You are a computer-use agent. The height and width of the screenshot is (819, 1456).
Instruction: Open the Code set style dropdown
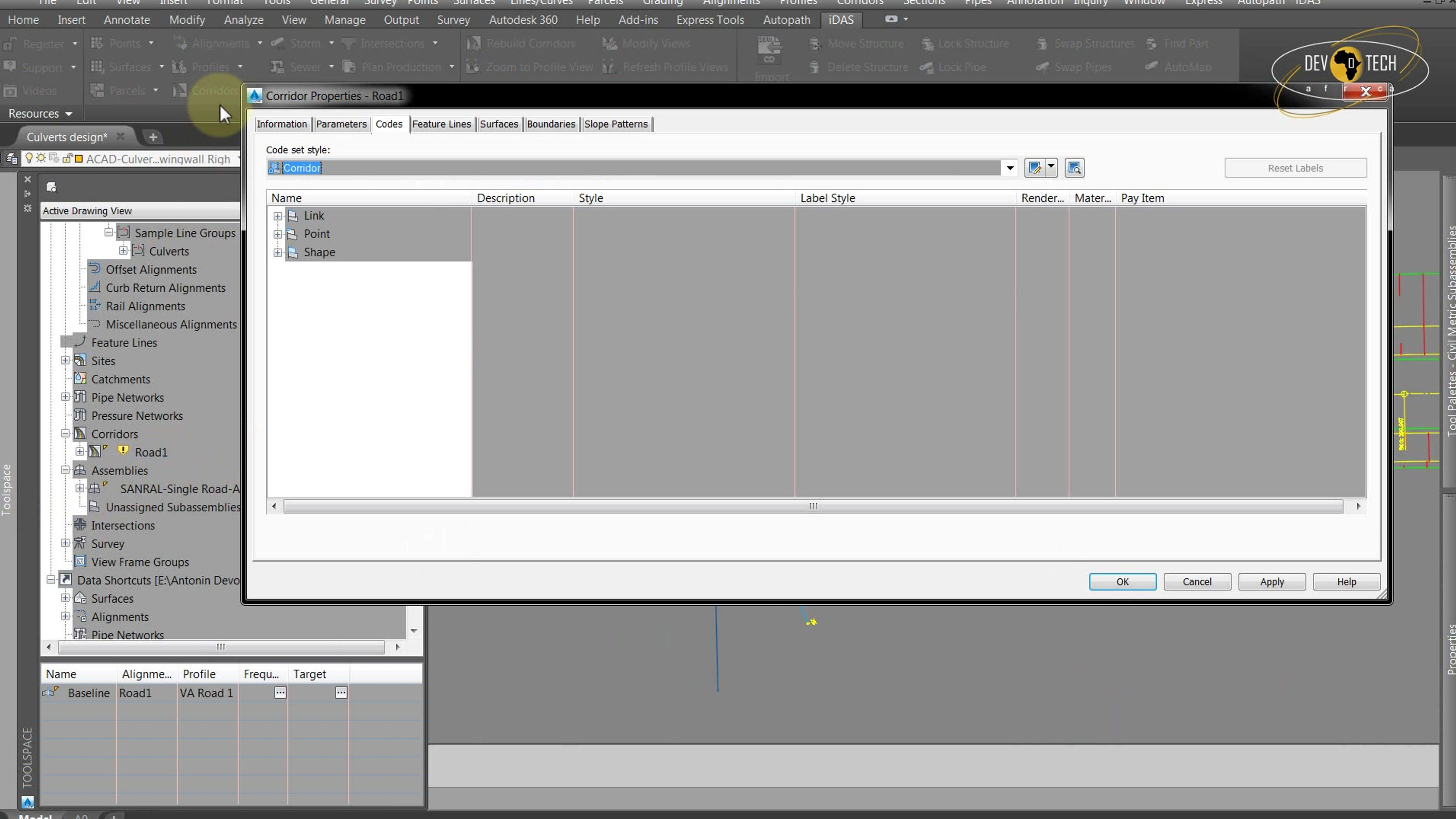[1009, 168]
